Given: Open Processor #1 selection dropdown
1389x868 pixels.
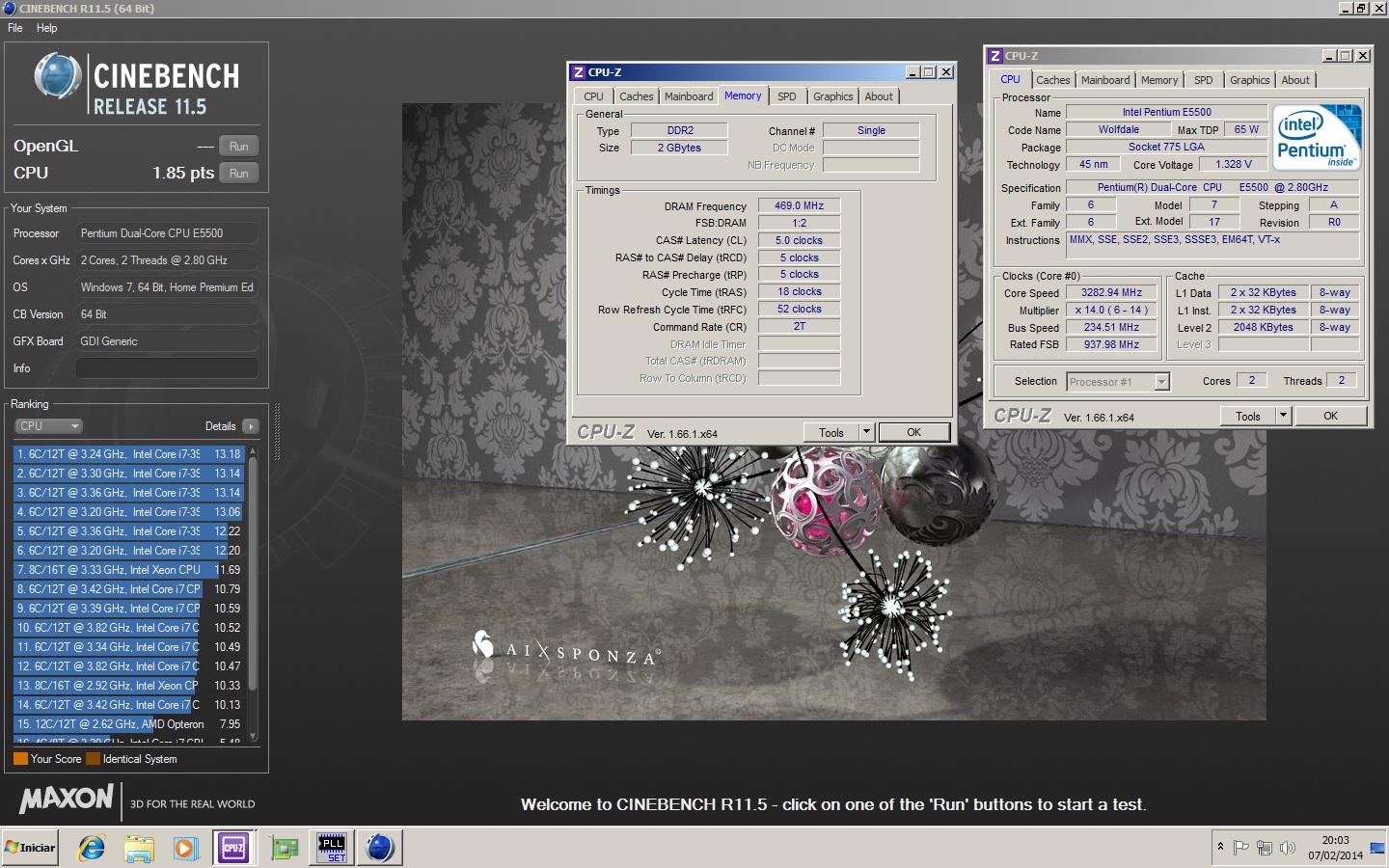Looking at the screenshot, I should tap(1118, 382).
